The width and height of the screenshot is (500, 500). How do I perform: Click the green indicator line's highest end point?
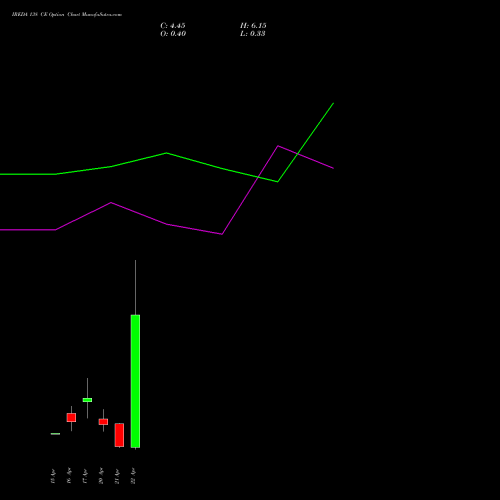tap(333, 103)
